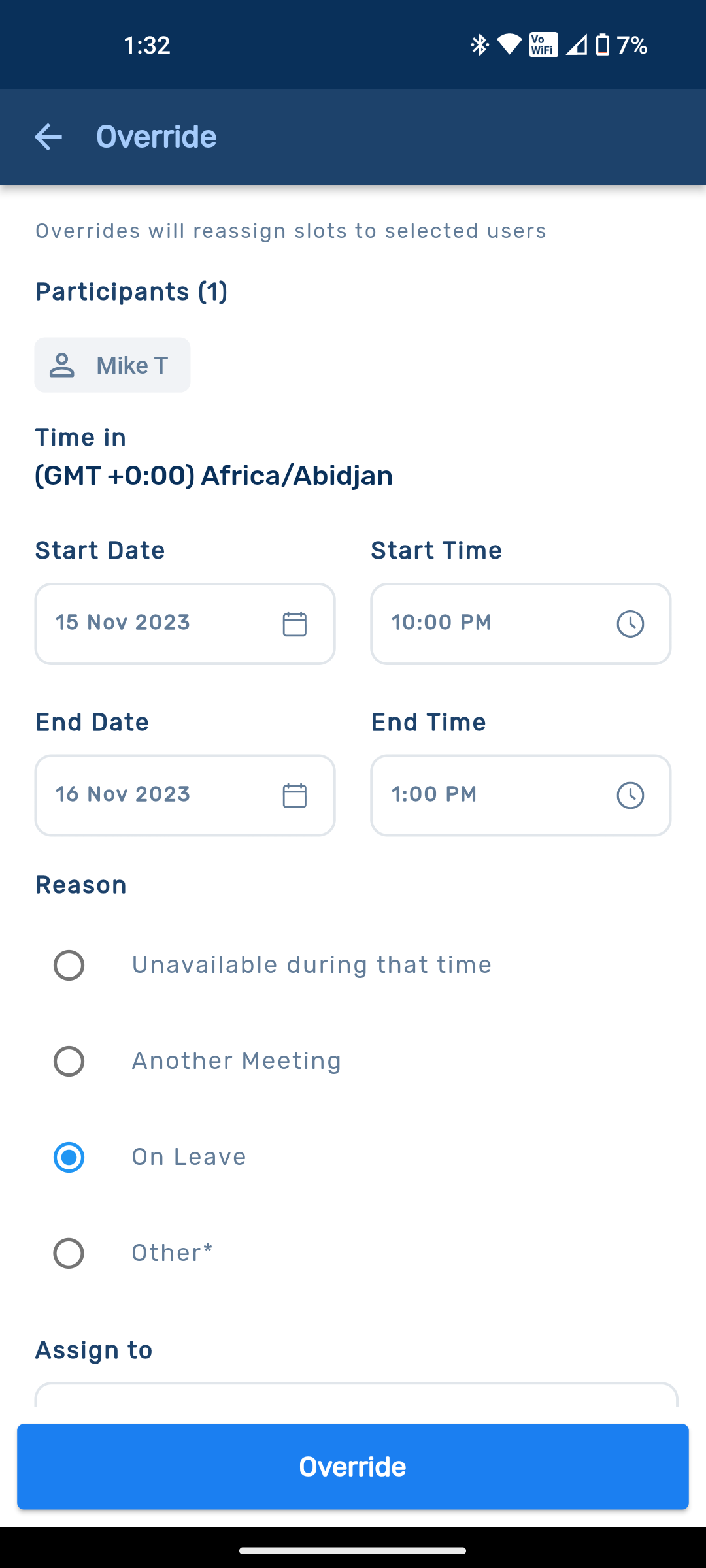Select the 'Unavailable during that time' reason
This screenshot has height=1568, width=706.
coord(69,965)
